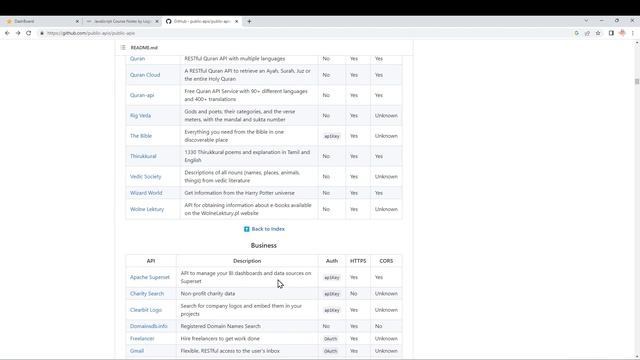The width and height of the screenshot is (640, 360).
Task: Open the Chrome three-dot menu
Action: coord(633,33)
